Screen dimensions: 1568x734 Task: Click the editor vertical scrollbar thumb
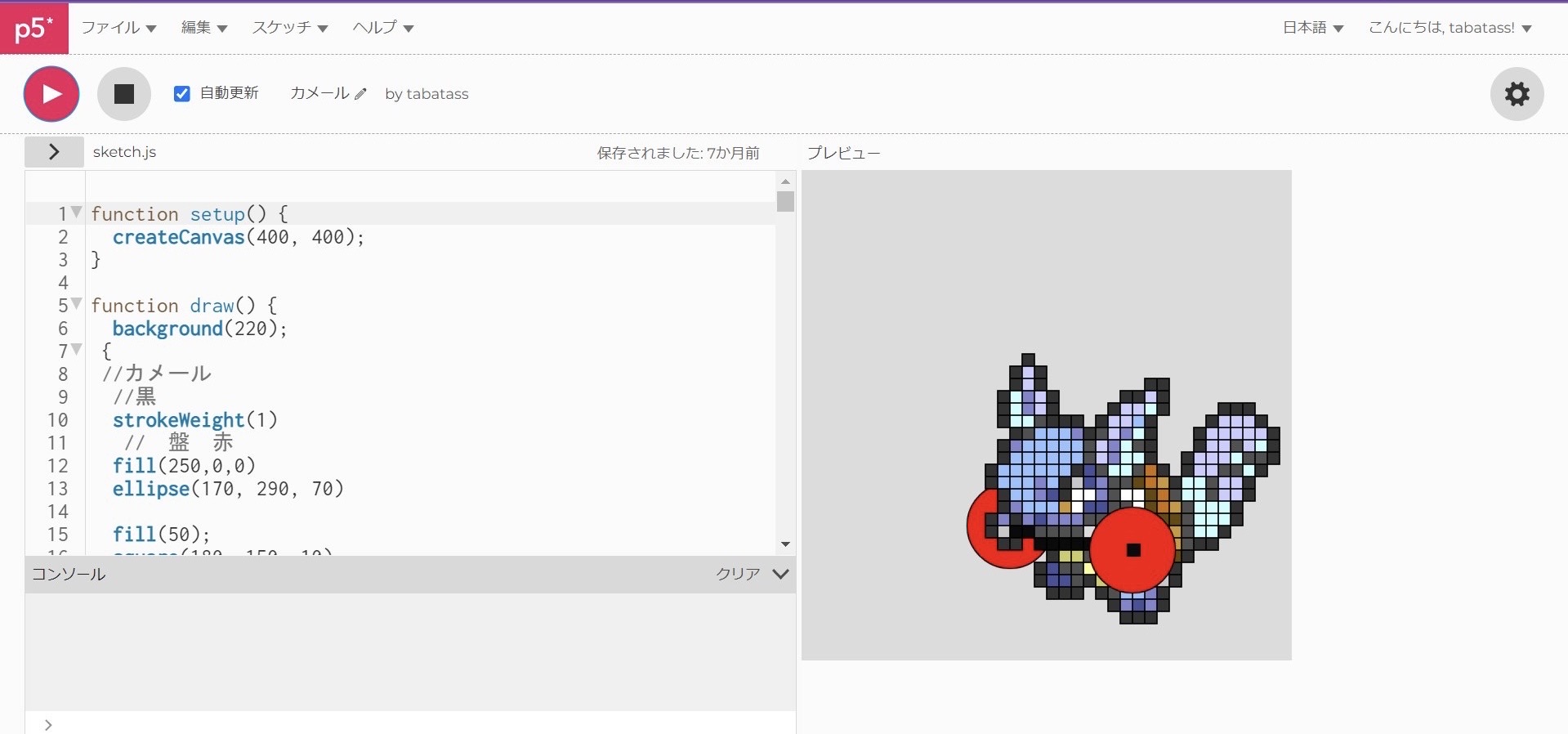click(x=785, y=201)
